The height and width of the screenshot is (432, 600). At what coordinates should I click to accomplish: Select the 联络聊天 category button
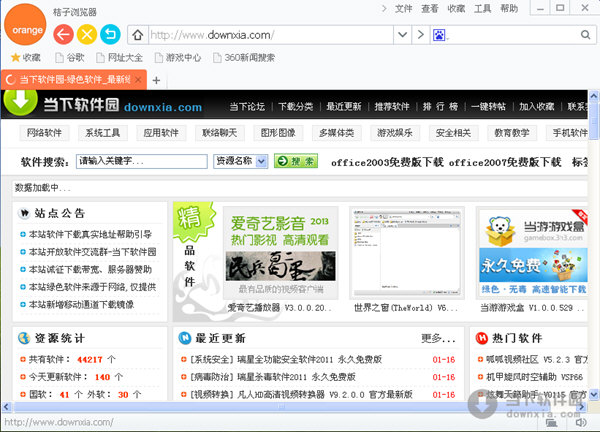tap(220, 133)
